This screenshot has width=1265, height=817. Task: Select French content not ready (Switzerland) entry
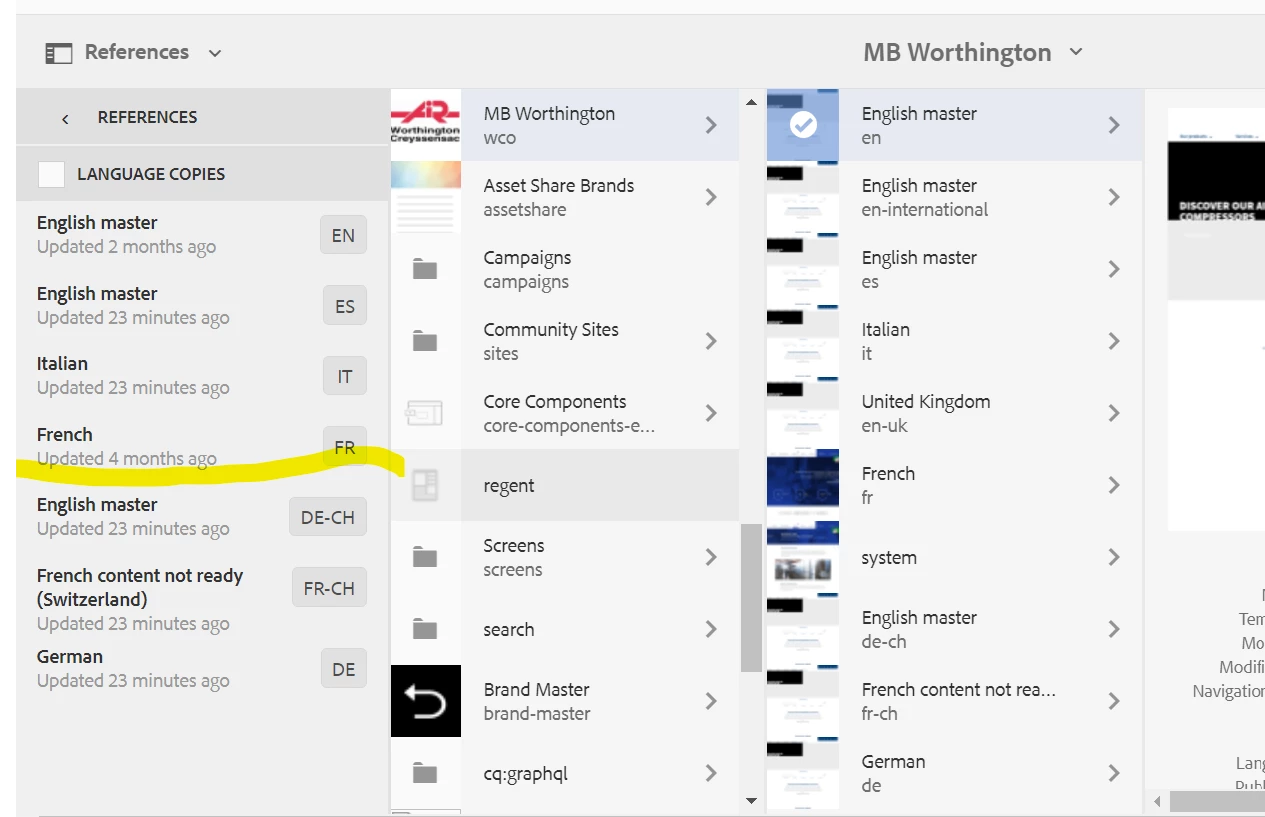tap(201, 599)
